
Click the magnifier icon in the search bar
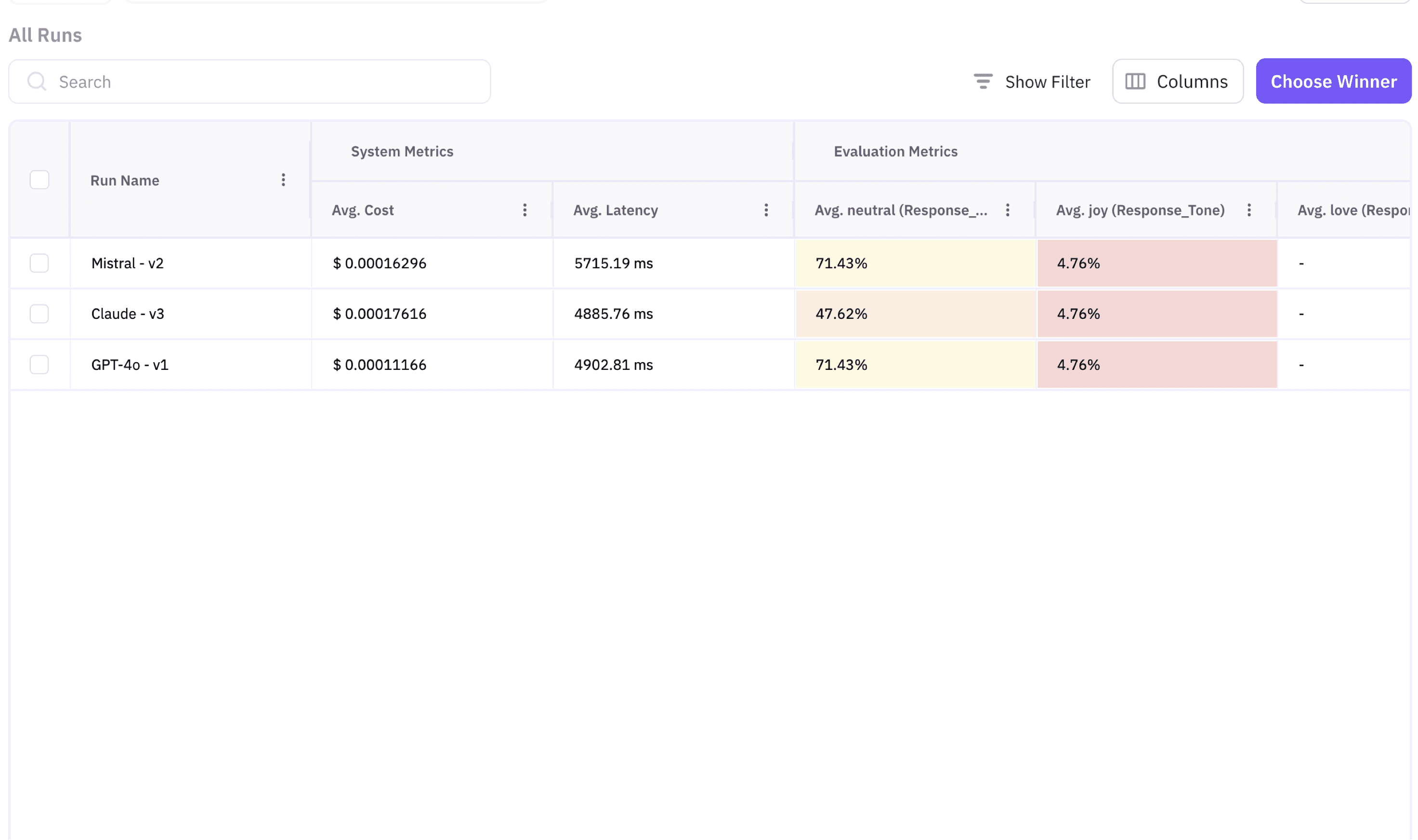[x=36, y=81]
